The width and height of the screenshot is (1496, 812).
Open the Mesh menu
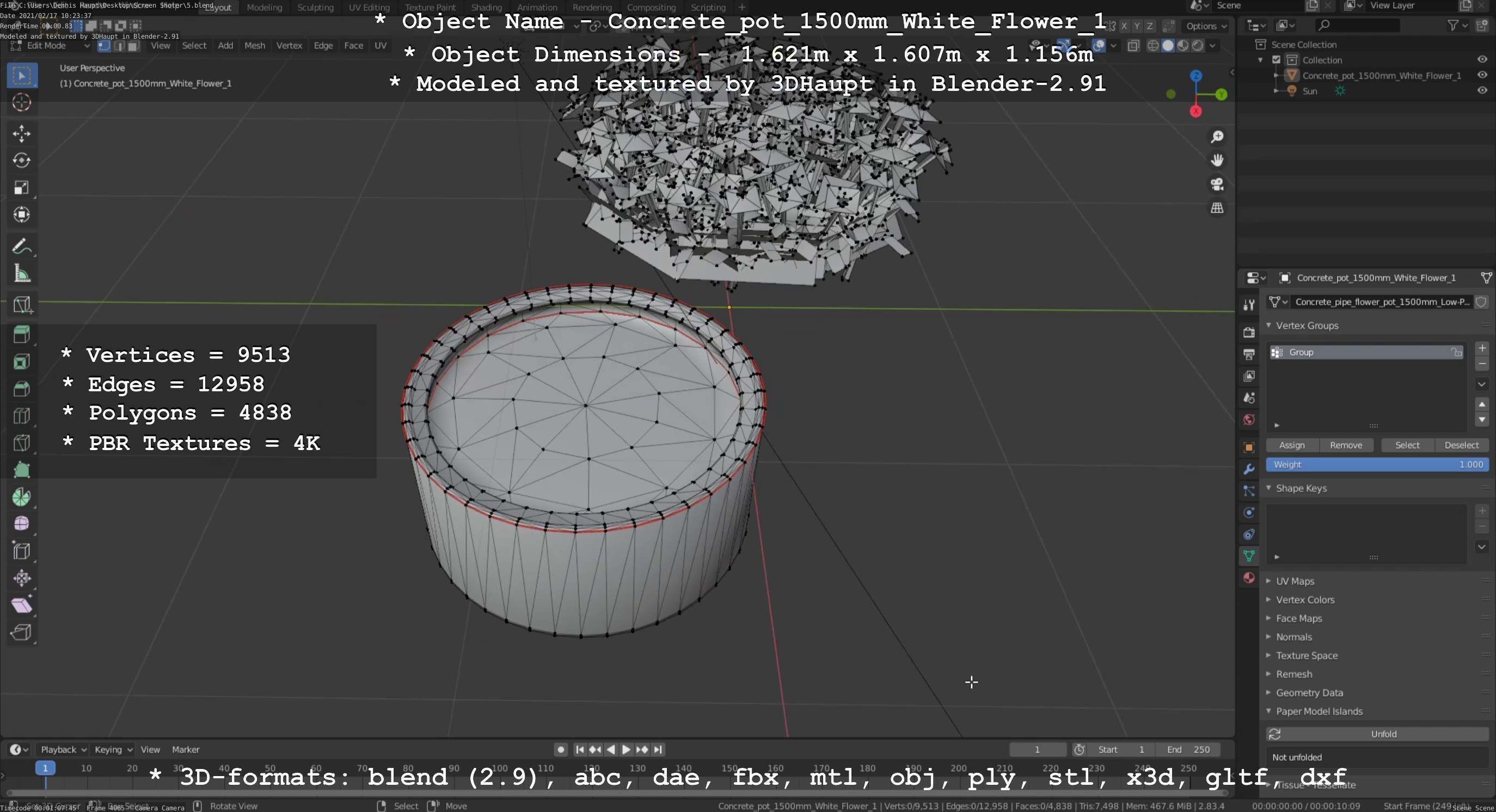254,46
